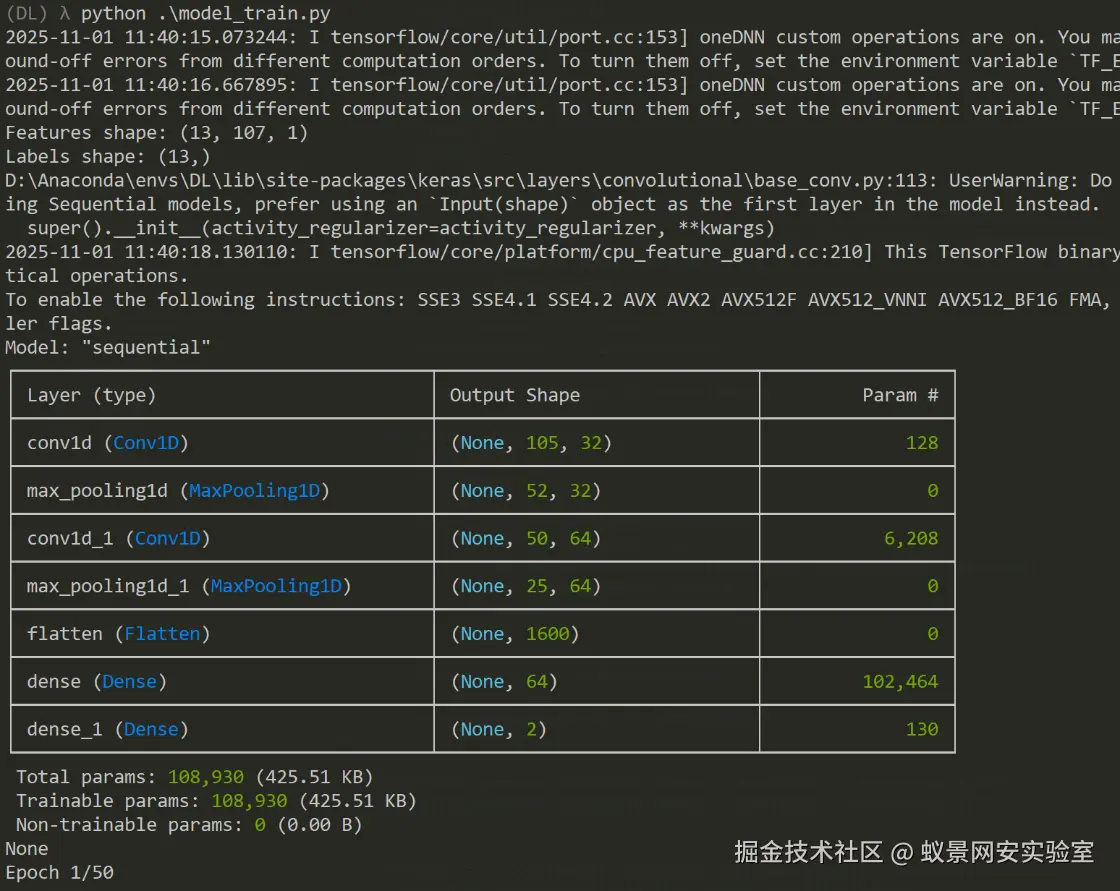
Task: Click the 102,464 parameter count value
Action: click(900, 682)
